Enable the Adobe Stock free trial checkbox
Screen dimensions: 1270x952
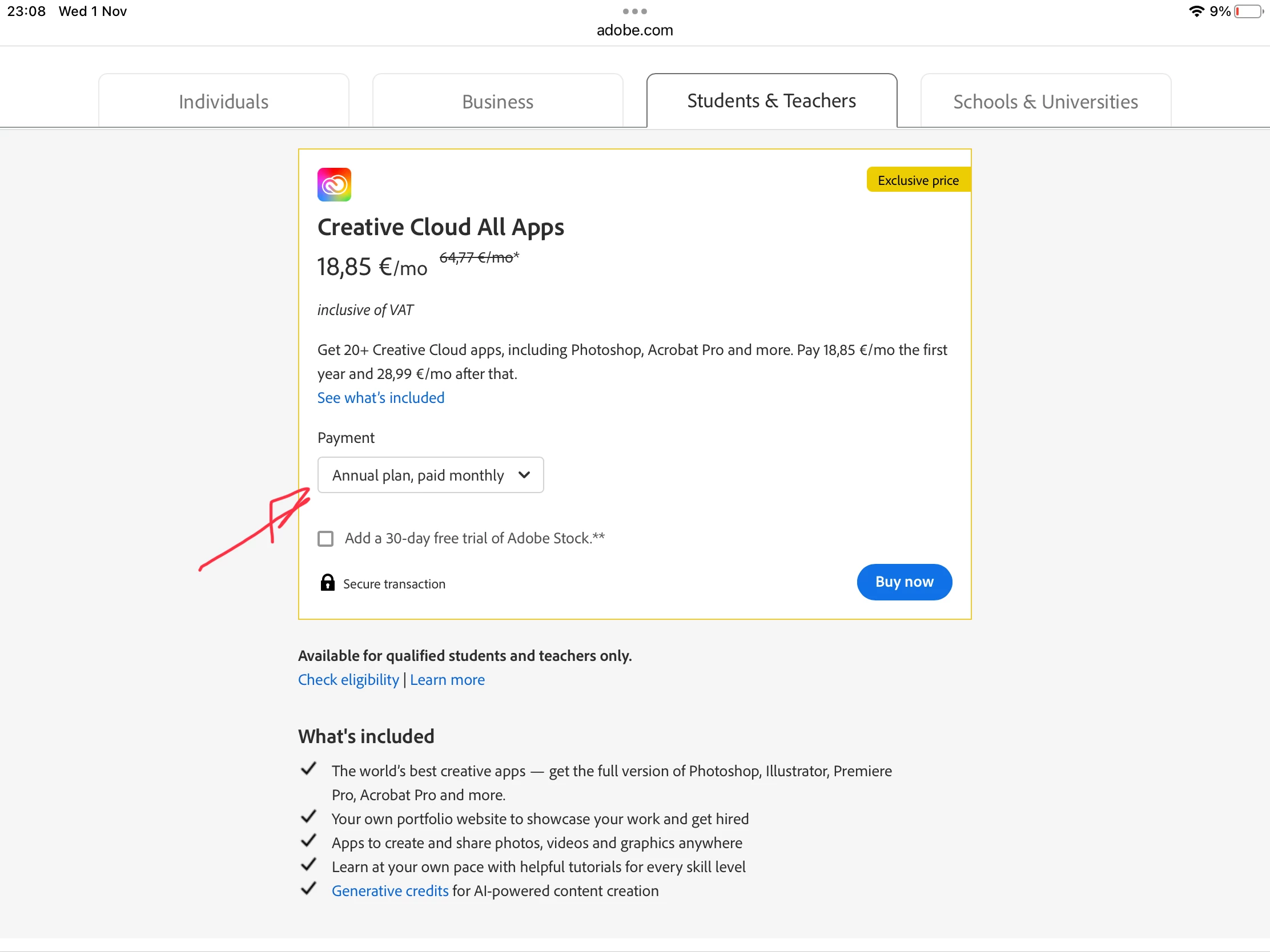(x=325, y=538)
